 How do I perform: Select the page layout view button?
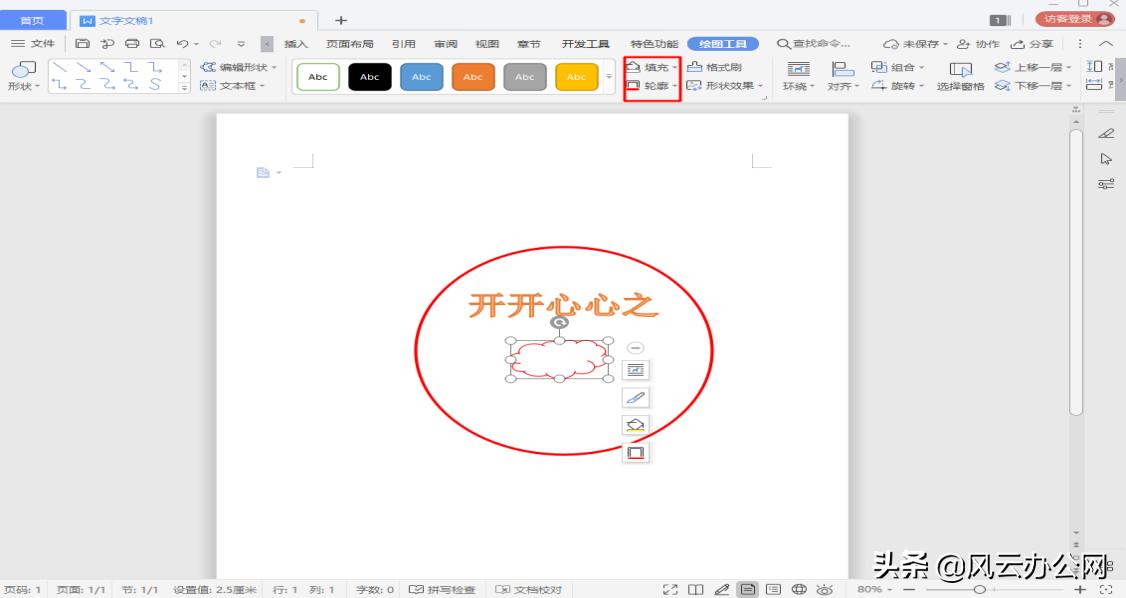[748, 589]
